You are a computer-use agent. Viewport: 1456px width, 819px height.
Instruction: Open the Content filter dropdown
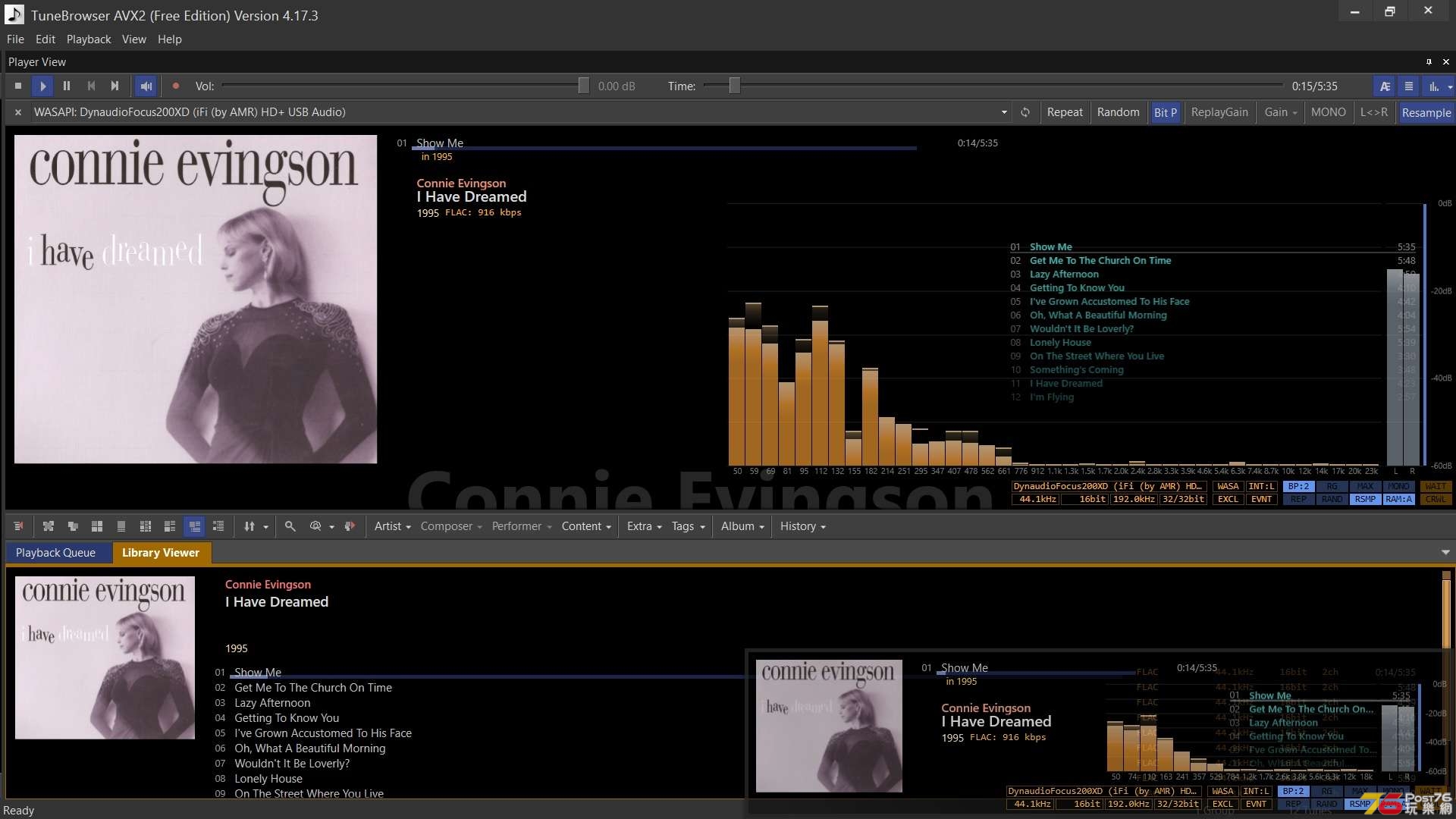(586, 526)
